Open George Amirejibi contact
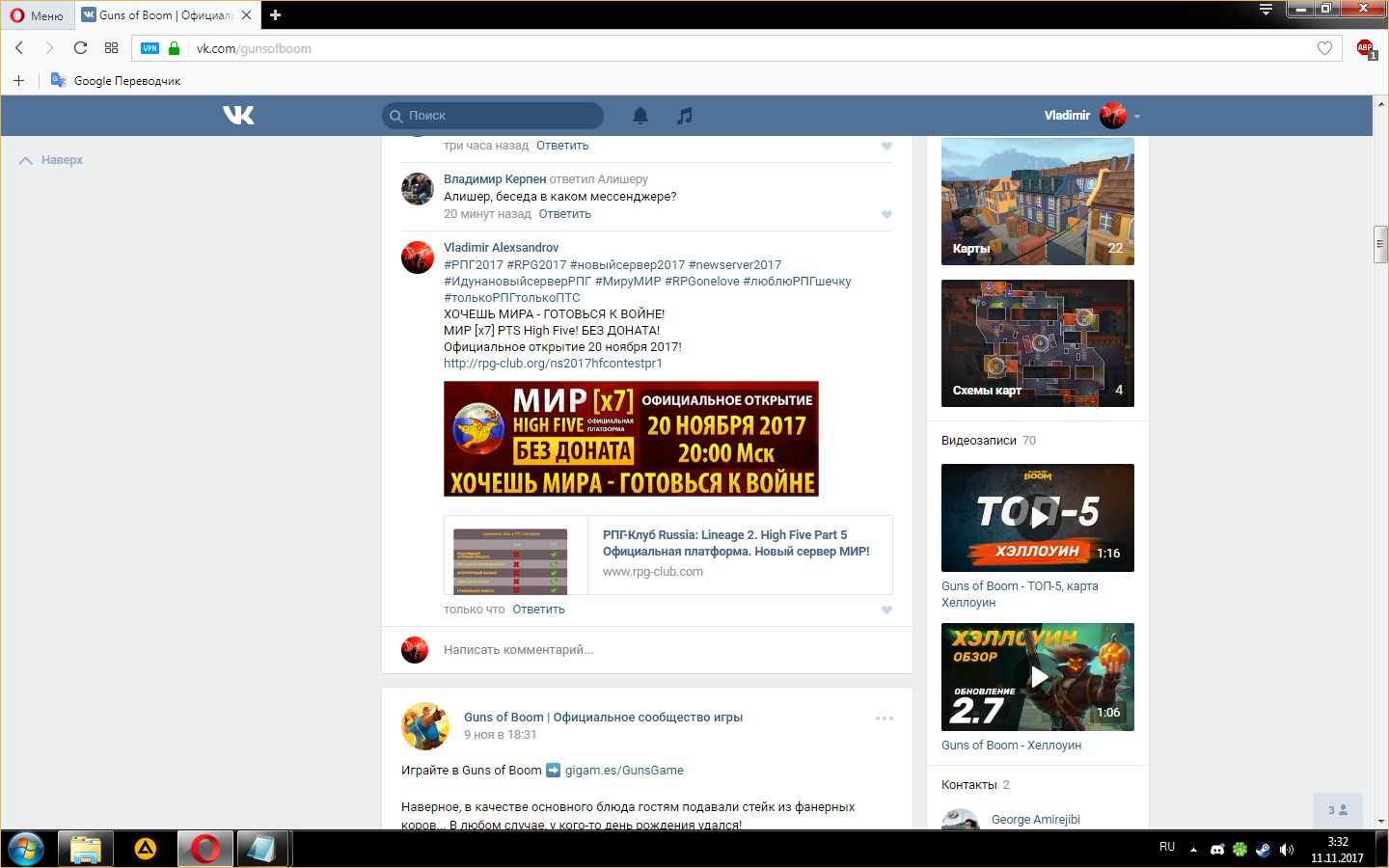 pos(1036,820)
